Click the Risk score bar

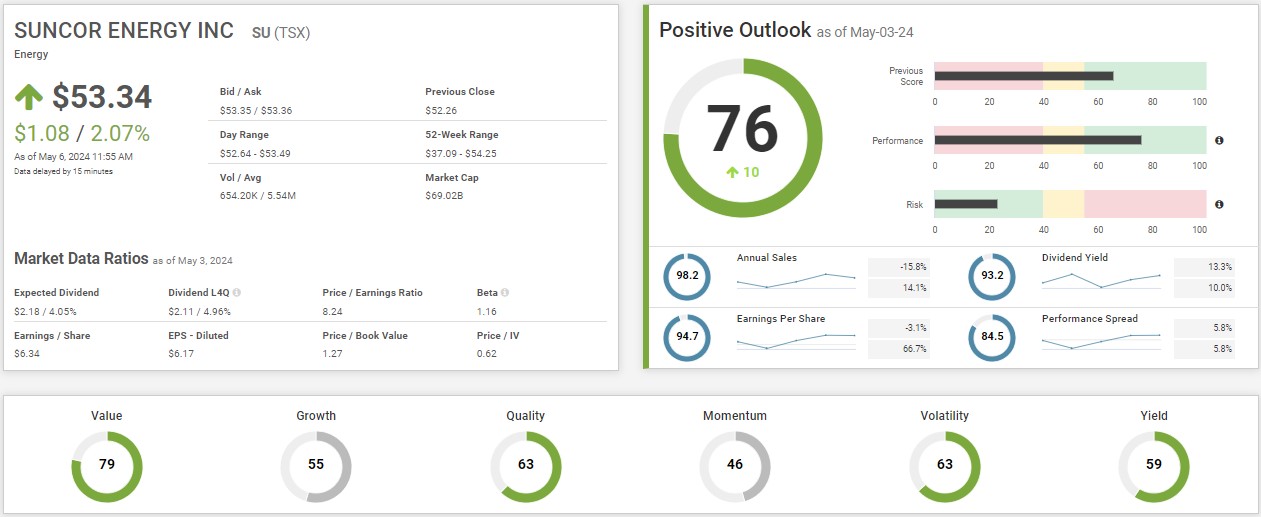(x=1070, y=204)
